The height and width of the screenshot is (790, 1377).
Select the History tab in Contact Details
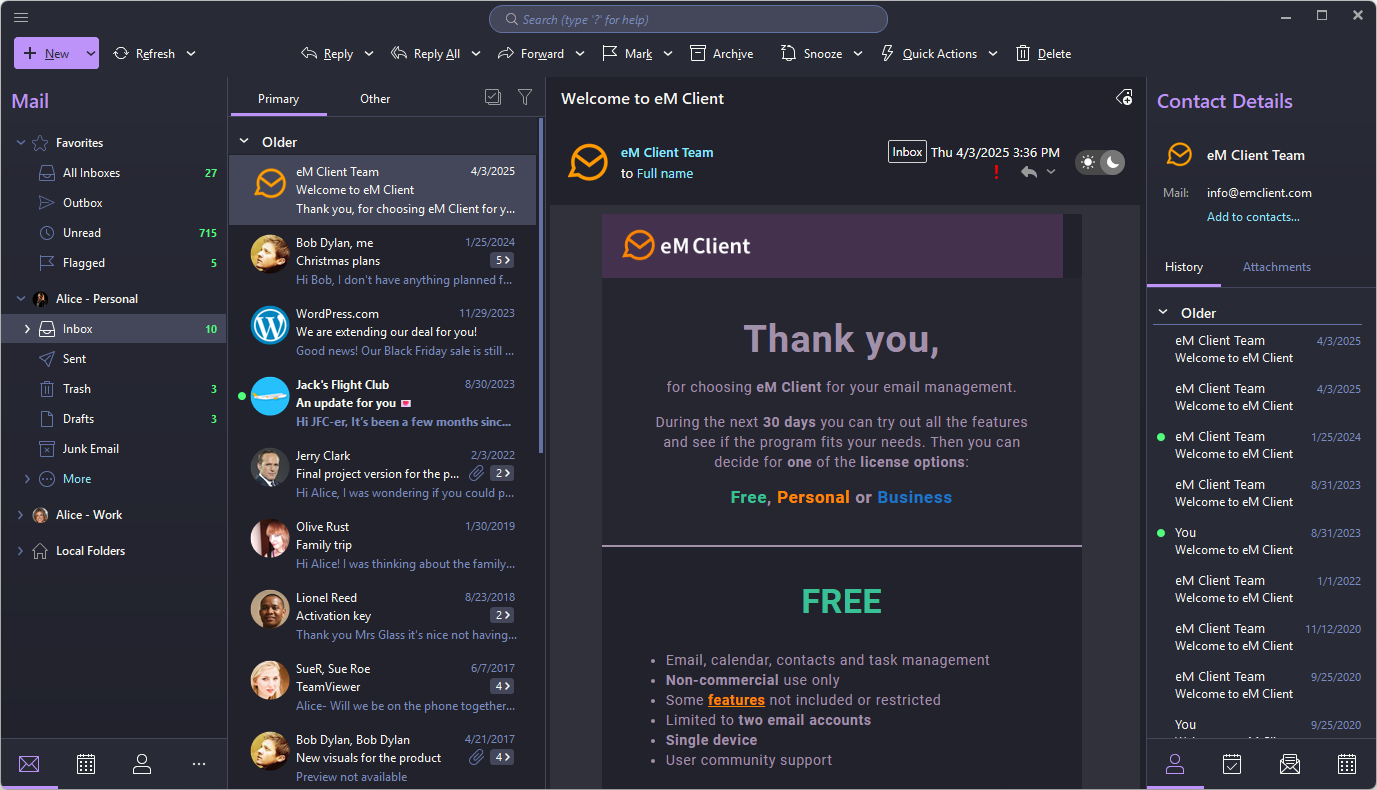pyautogui.click(x=1184, y=267)
